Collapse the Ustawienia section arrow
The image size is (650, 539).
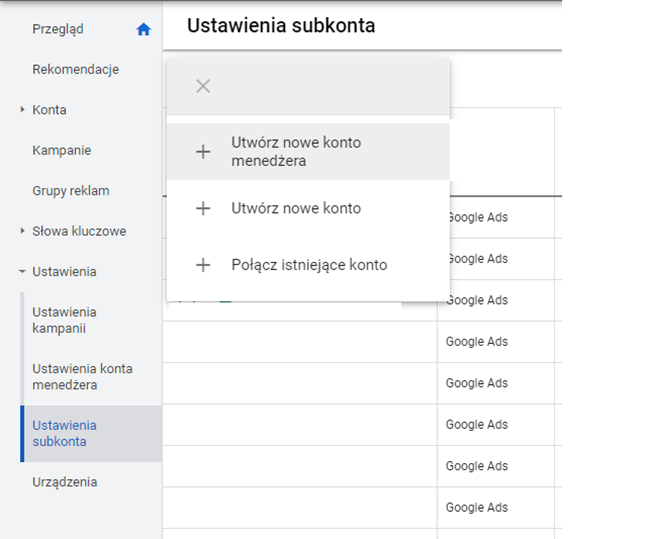tap(22, 272)
